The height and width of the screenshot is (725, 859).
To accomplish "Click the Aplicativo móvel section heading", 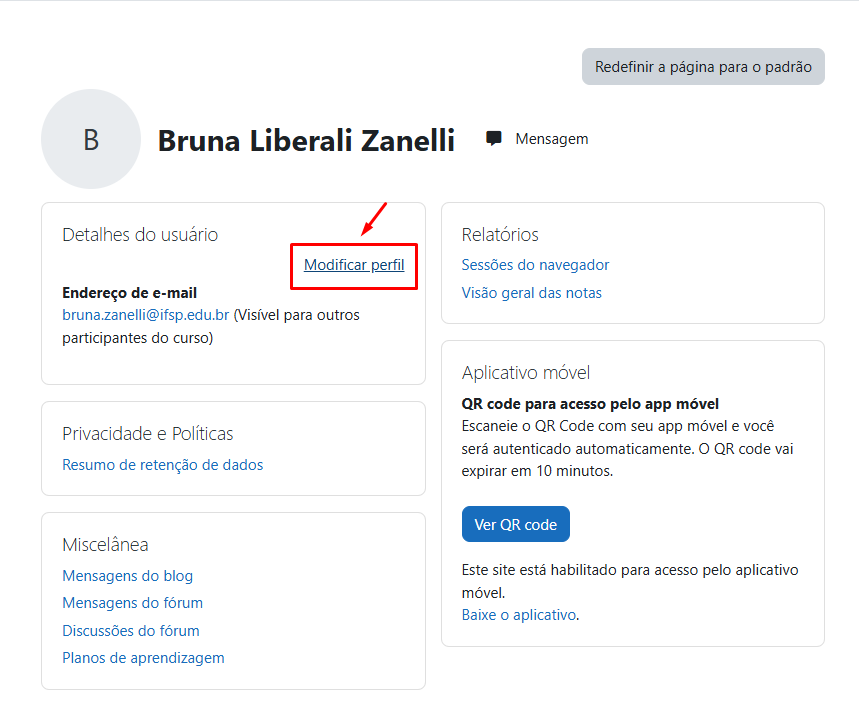I will (x=526, y=373).
